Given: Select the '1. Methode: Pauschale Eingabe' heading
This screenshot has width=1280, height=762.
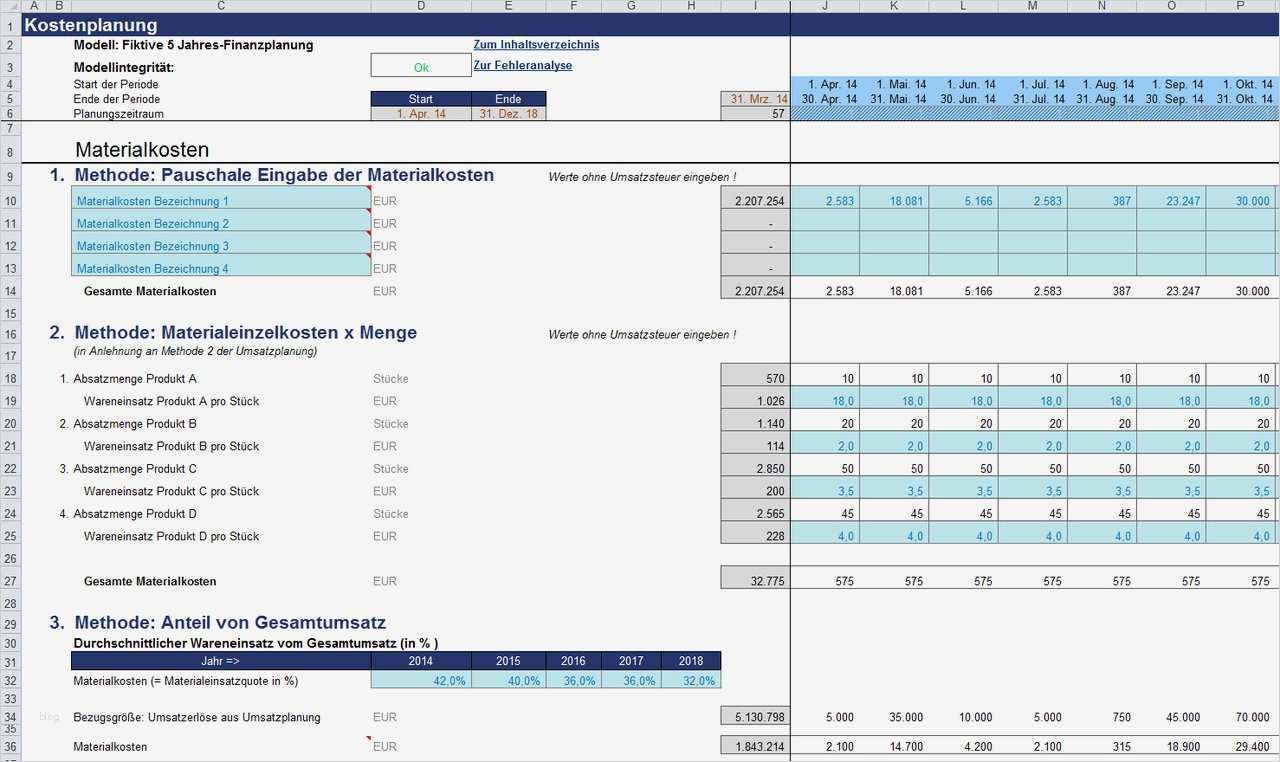Looking at the screenshot, I should [272, 175].
